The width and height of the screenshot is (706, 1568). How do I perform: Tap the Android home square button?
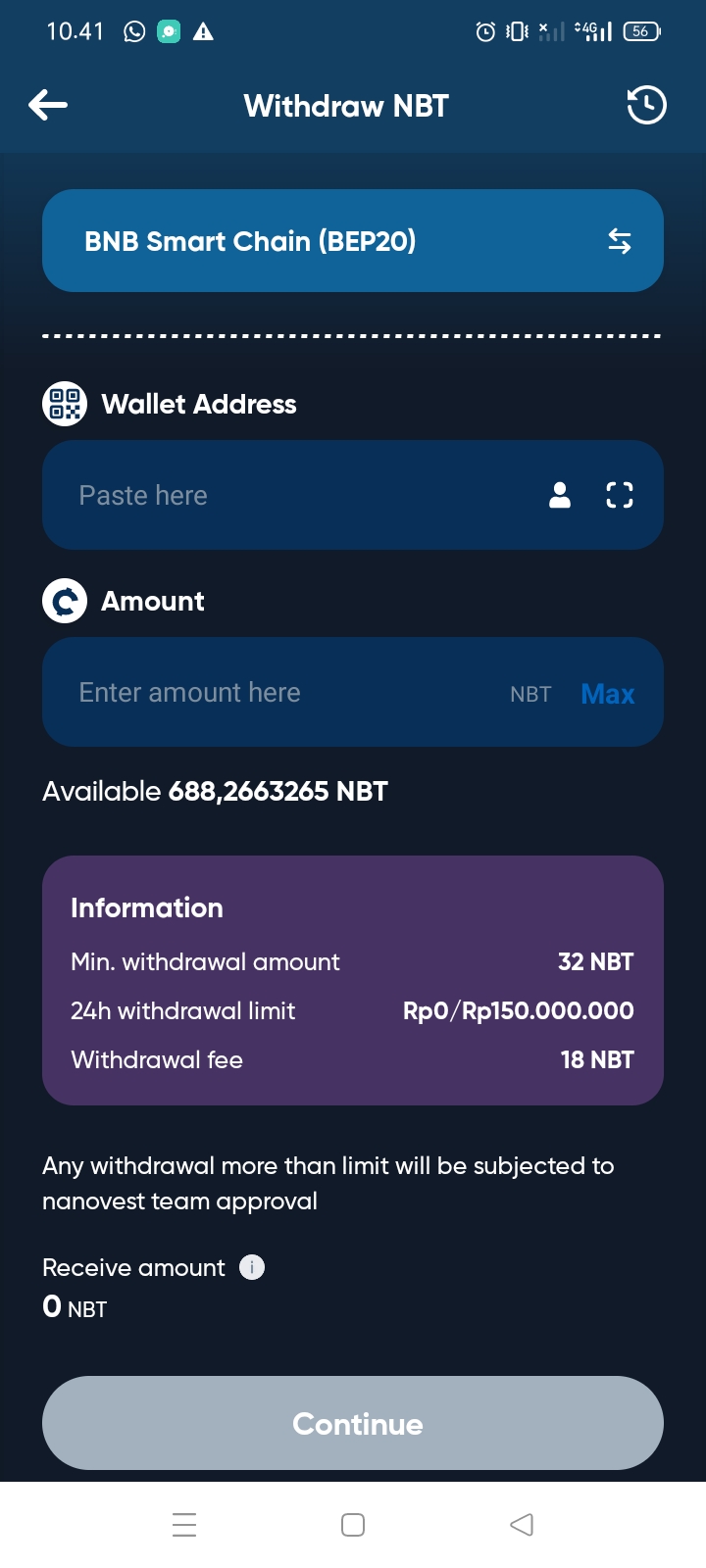coord(353,1525)
